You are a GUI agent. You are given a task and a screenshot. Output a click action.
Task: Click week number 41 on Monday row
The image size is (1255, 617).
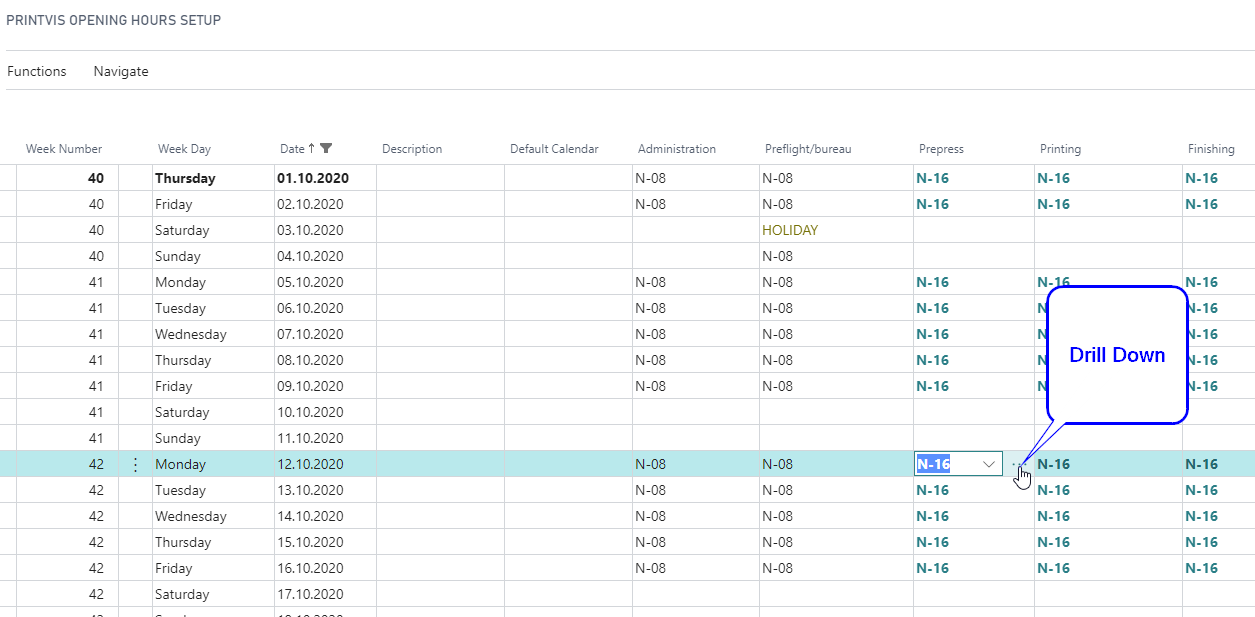tap(97, 282)
